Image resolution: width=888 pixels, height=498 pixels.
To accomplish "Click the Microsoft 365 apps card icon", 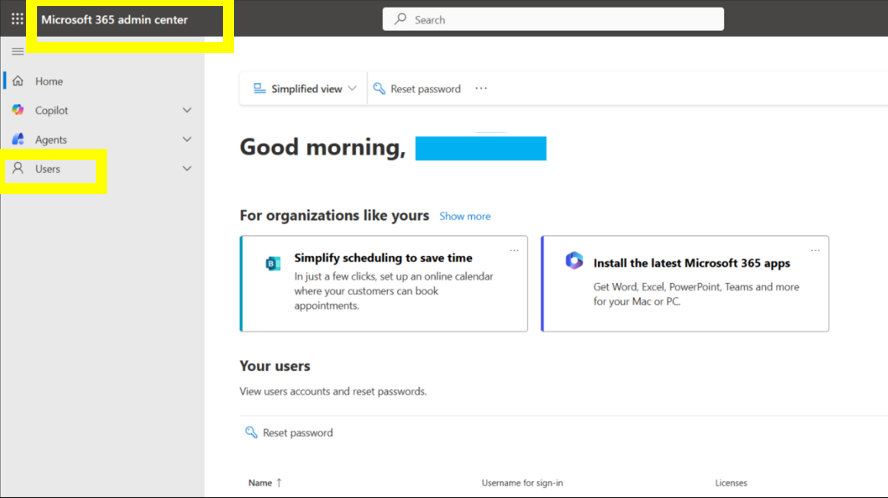I will click(x=574, y=261).
